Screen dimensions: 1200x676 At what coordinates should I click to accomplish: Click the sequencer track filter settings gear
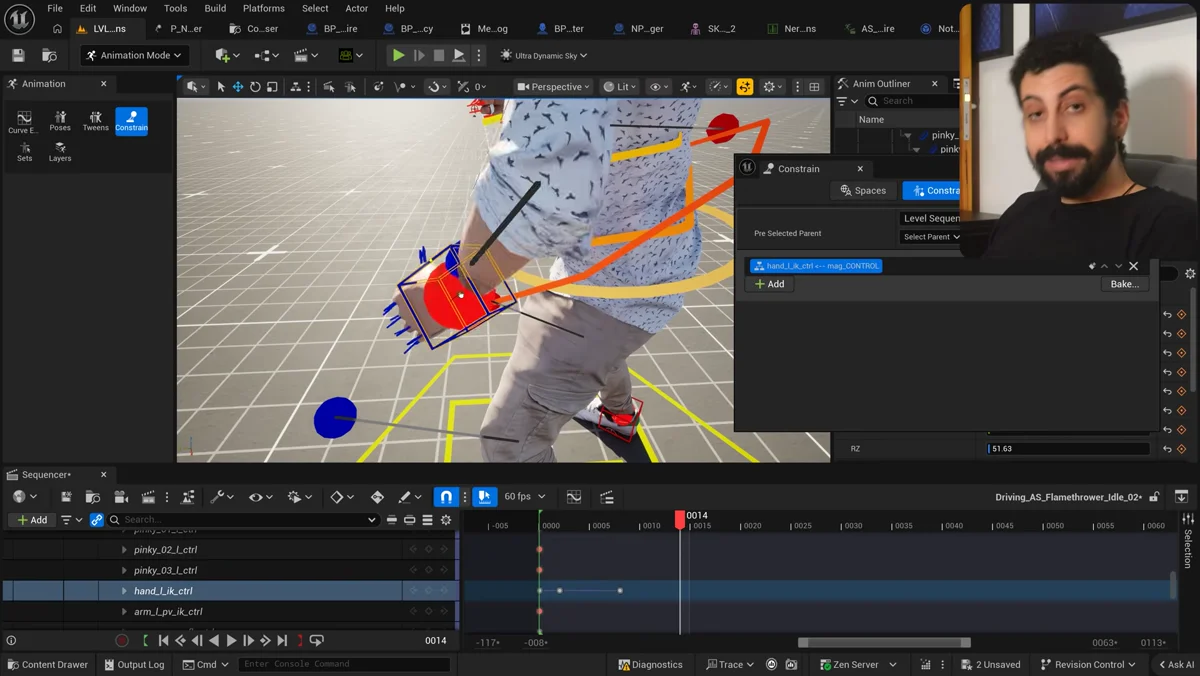pyautogui.click(x=446, y=520)
